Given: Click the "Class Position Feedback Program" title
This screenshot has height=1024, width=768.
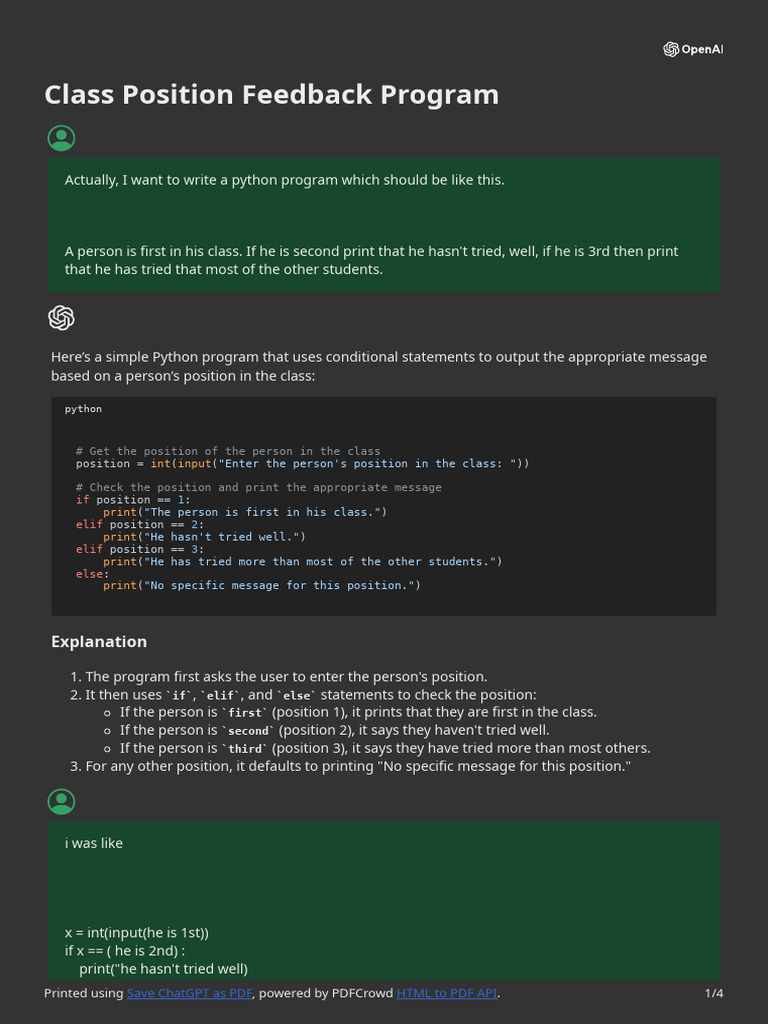Looking at the screenshot, I should tap(271, 95).
